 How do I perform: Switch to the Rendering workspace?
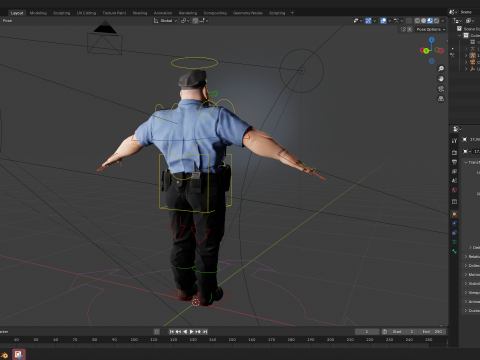pos(188,13)
